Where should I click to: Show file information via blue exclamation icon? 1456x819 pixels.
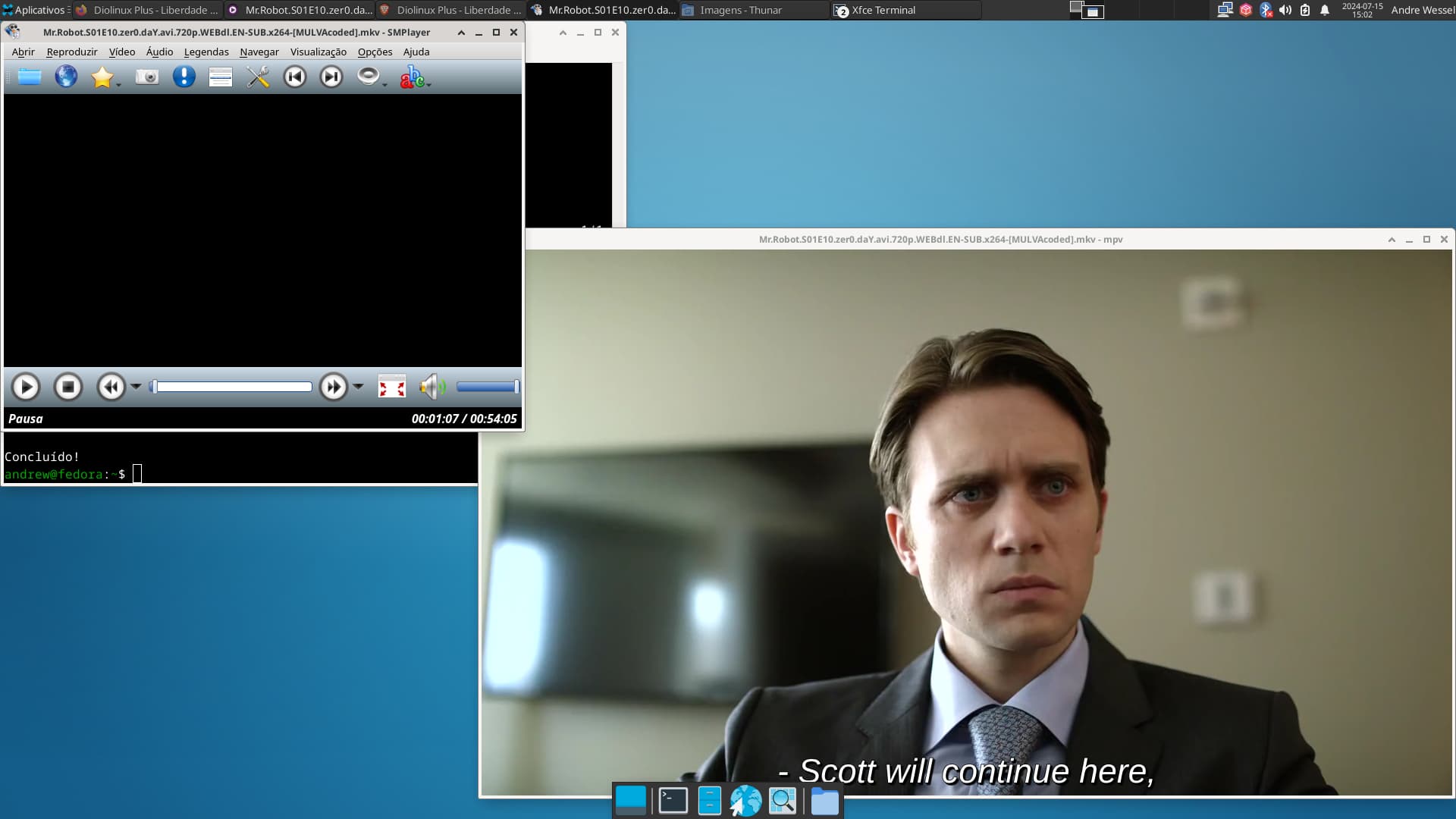[184, 77]
